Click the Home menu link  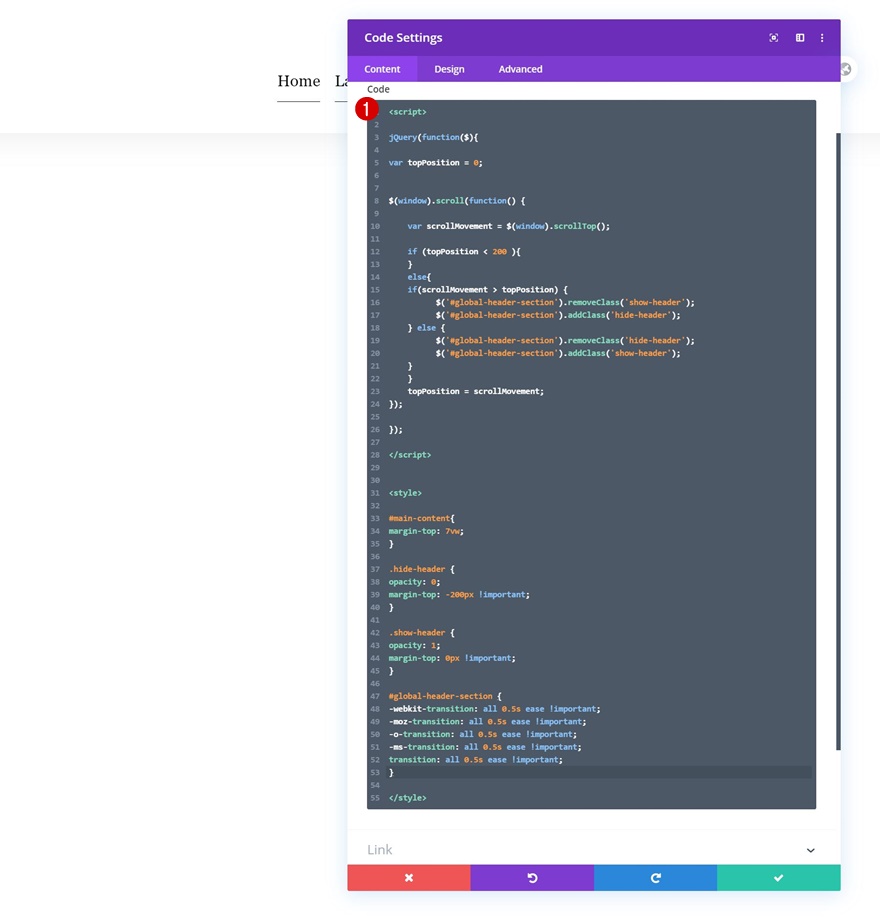click(298, 81)
